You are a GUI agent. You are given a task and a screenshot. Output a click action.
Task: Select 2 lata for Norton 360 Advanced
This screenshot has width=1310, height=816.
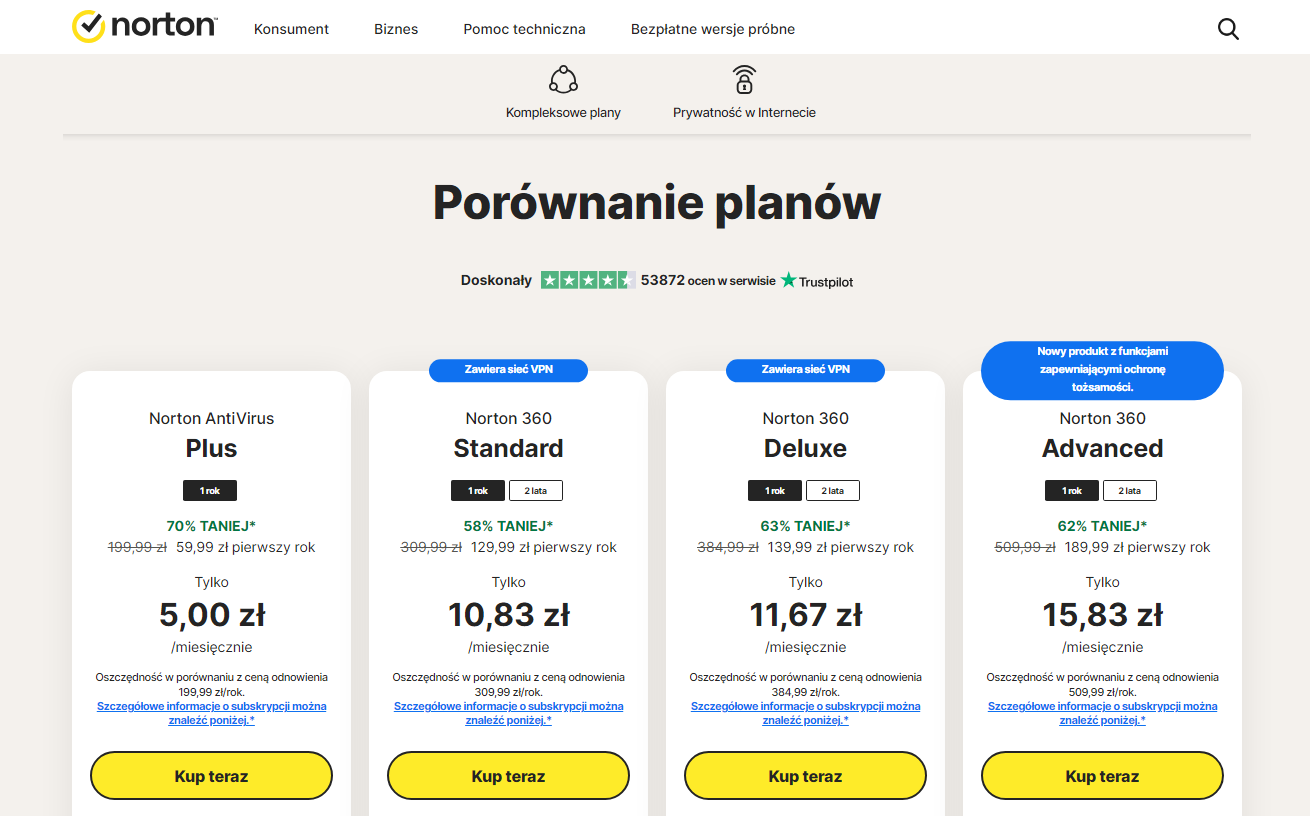pos(1130,490)
